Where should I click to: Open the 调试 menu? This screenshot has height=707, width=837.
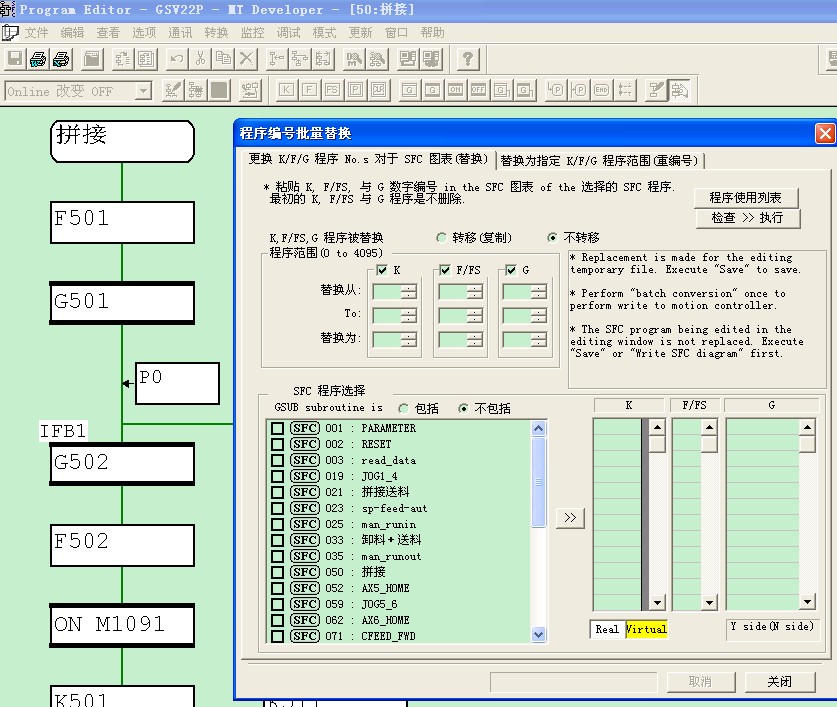click(x=288, y=33)
